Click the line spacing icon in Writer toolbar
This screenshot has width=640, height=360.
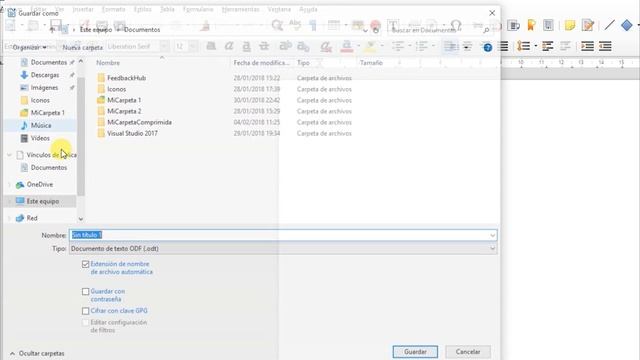(523, 46)
